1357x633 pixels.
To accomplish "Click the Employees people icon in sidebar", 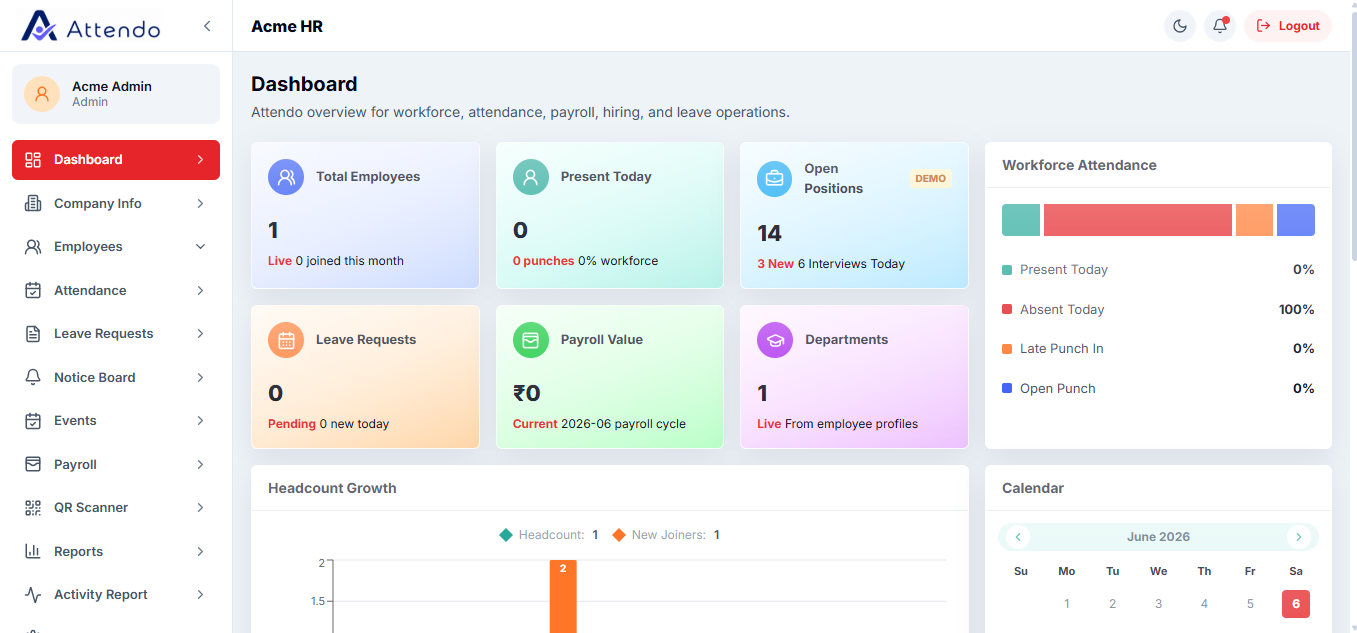I will point(33,247).
